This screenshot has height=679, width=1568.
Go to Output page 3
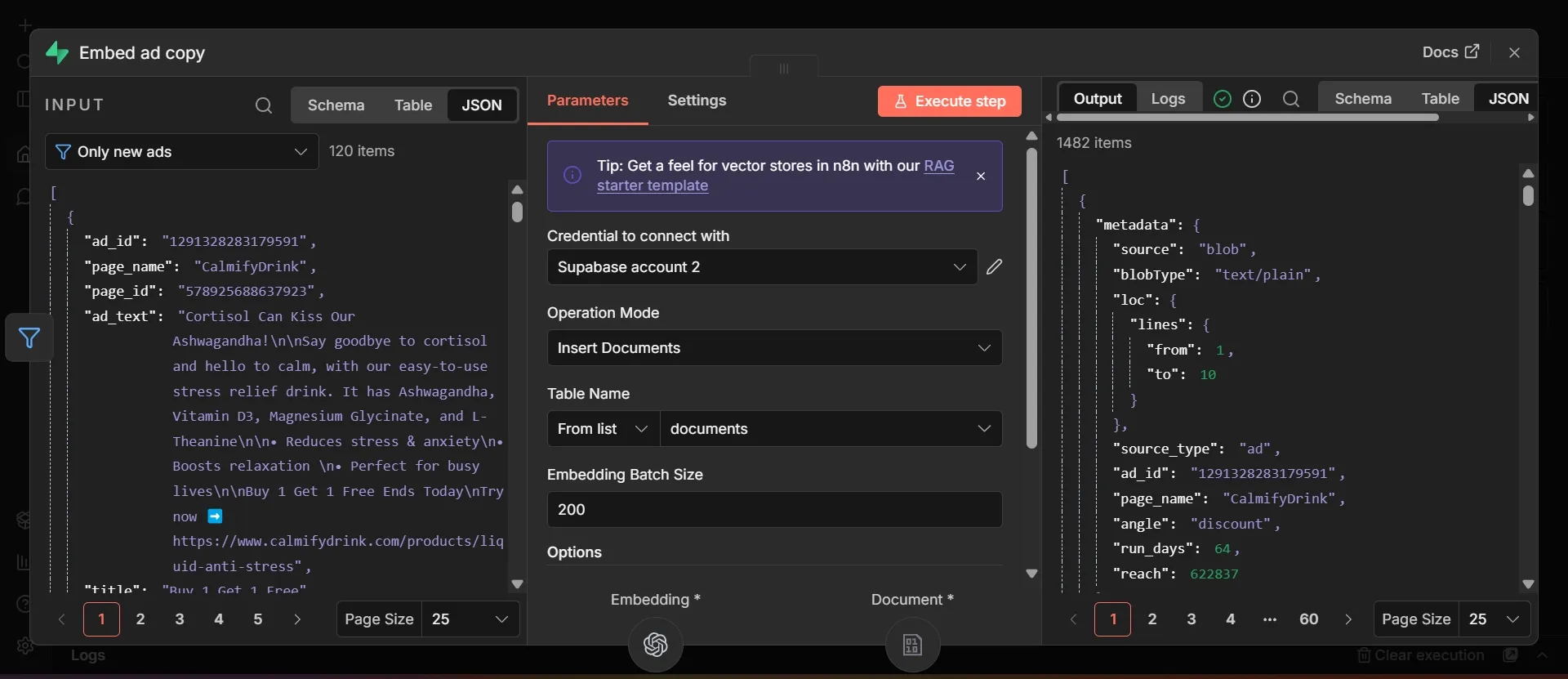point(1192,619)
